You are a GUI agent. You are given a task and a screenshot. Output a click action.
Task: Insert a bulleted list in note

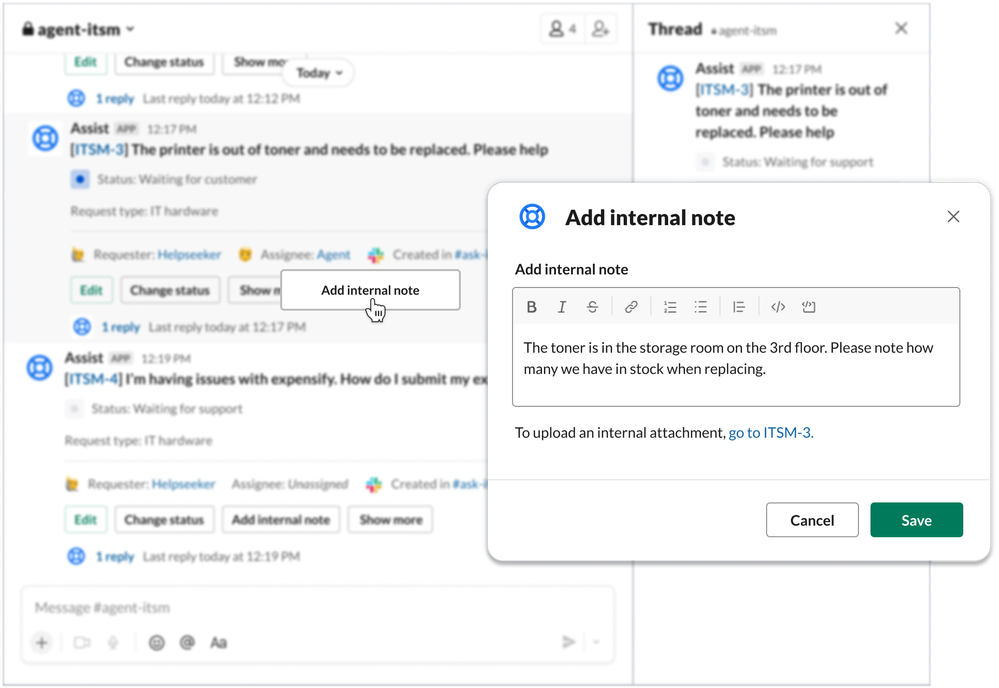click(x=701, y=307)
